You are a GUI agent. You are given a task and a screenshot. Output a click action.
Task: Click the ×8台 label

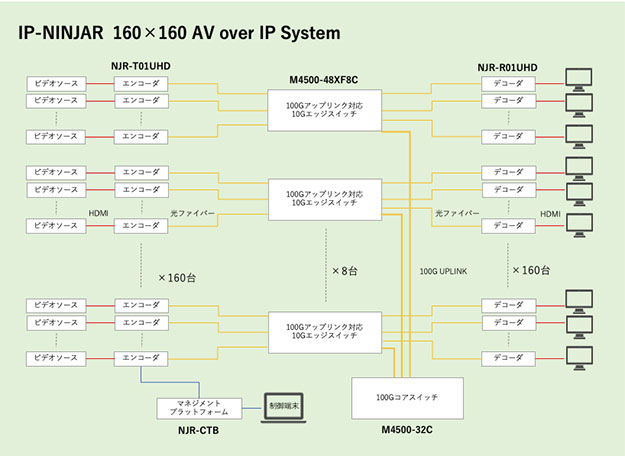pyautogui.click(x=347, y=271)
